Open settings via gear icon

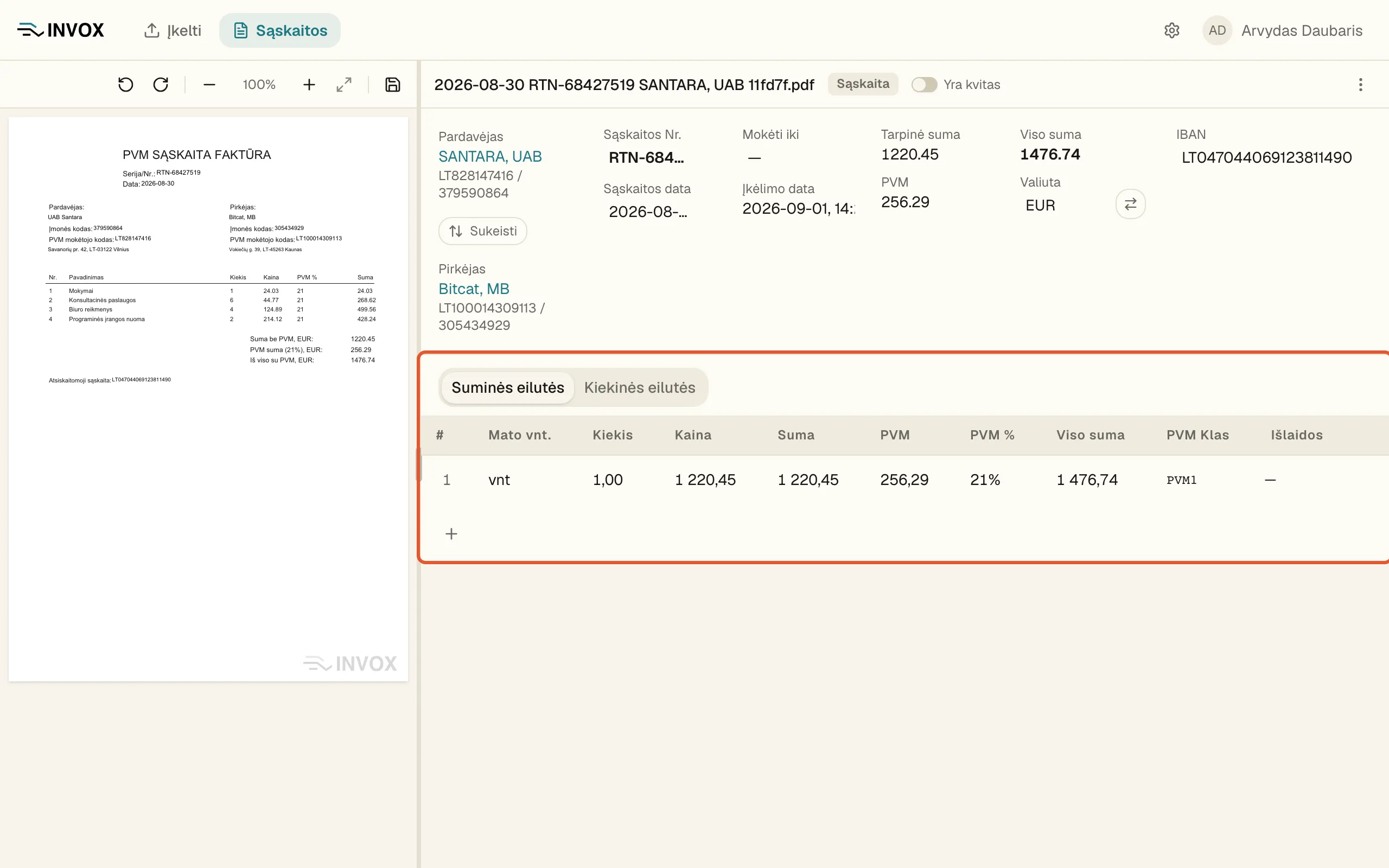(1171, 30)
